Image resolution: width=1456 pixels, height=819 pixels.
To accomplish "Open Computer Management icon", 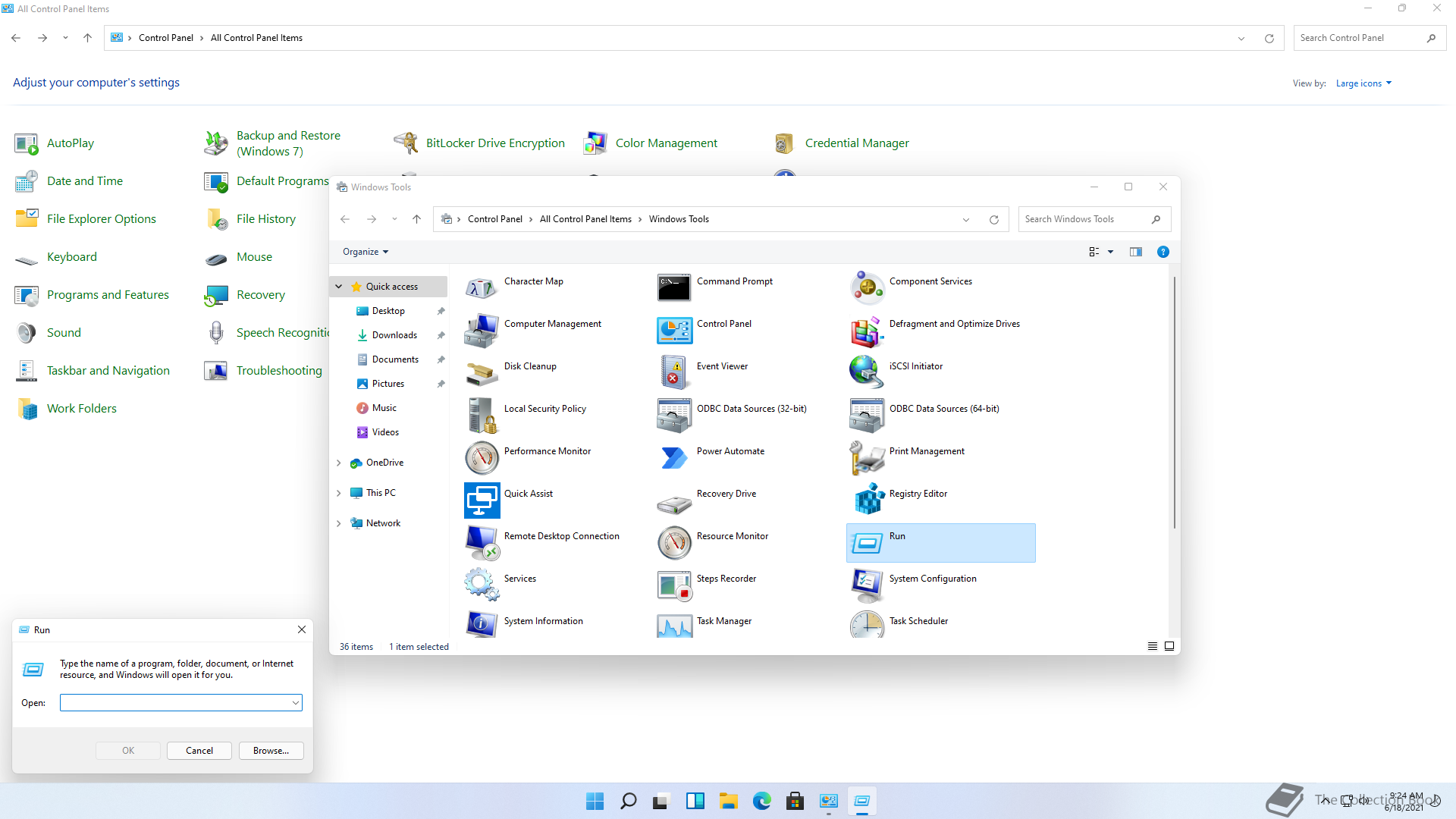I will [x=482, y=331].
